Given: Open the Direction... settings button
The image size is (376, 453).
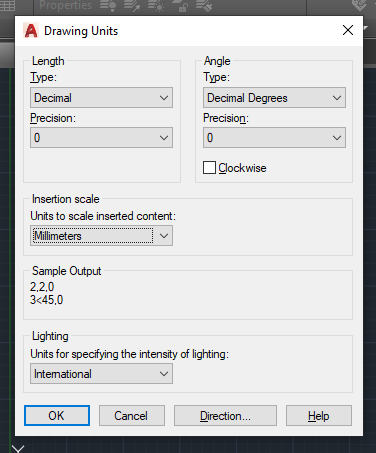Looking at the screenshot, I should click(225, 416).
